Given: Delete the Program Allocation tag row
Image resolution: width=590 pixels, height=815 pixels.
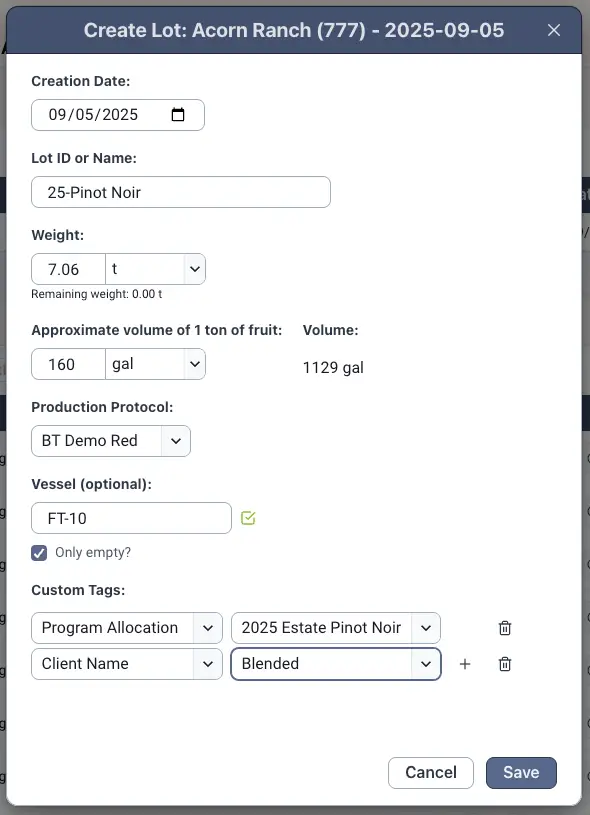Looking at the screenshot, I should point(505,628).
